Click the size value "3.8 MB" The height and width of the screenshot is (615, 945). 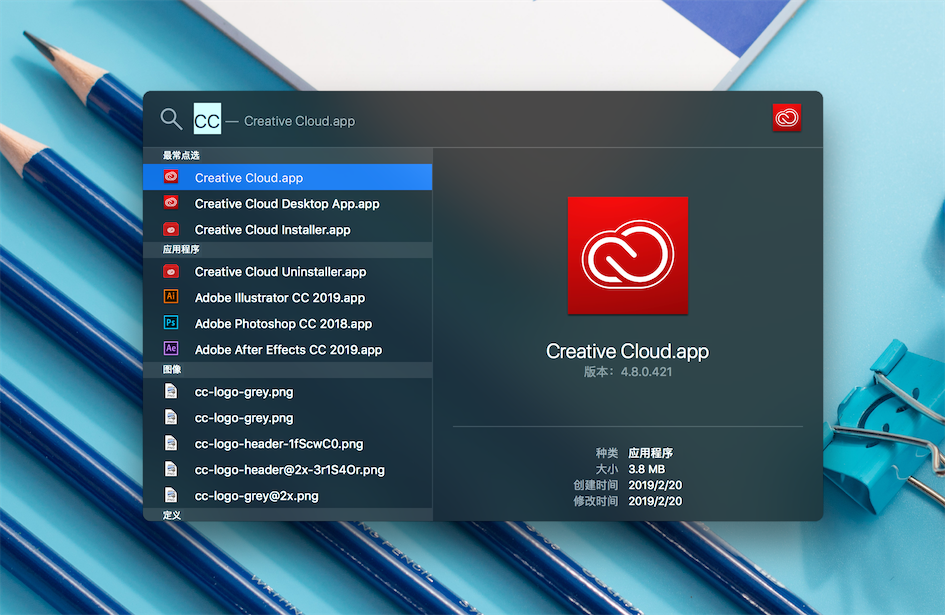[x=647, y=469]
